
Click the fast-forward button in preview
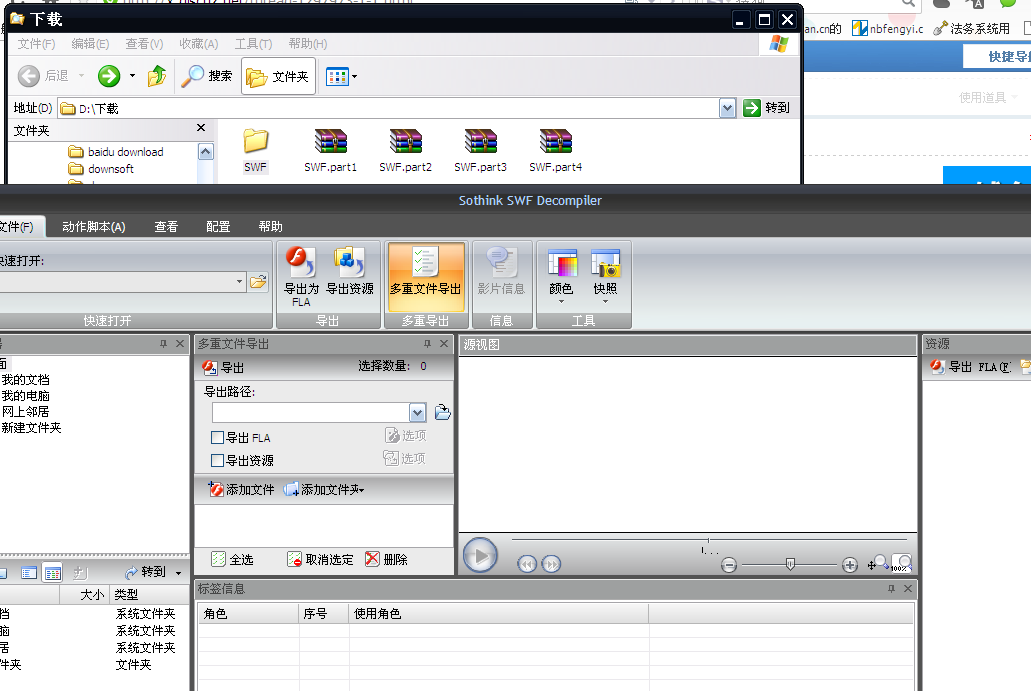551,564
